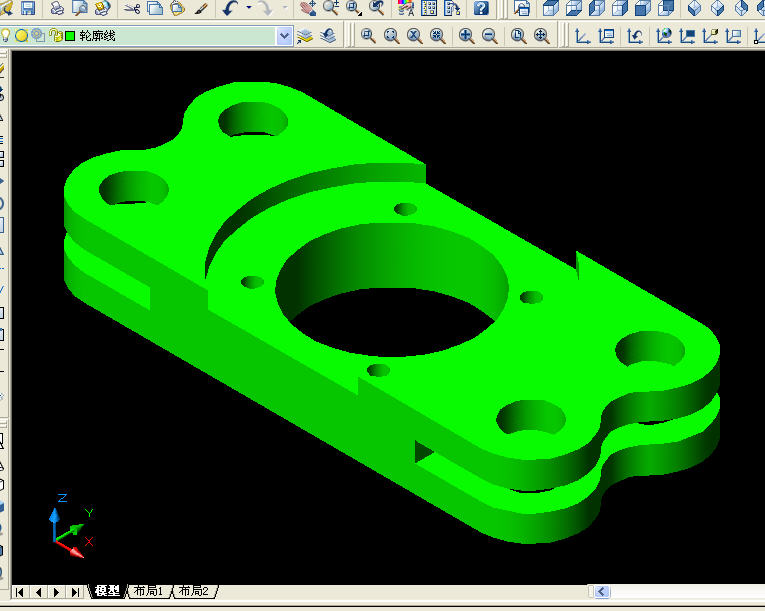Click the Face UCS icon
This screenshot has width=765, height=611.
click(710, 36)
